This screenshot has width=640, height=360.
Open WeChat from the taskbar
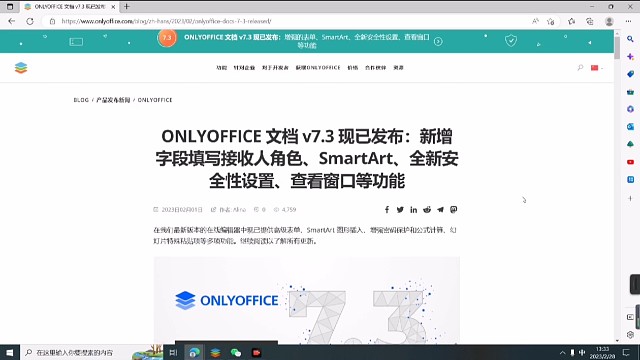tap(236, 352)
